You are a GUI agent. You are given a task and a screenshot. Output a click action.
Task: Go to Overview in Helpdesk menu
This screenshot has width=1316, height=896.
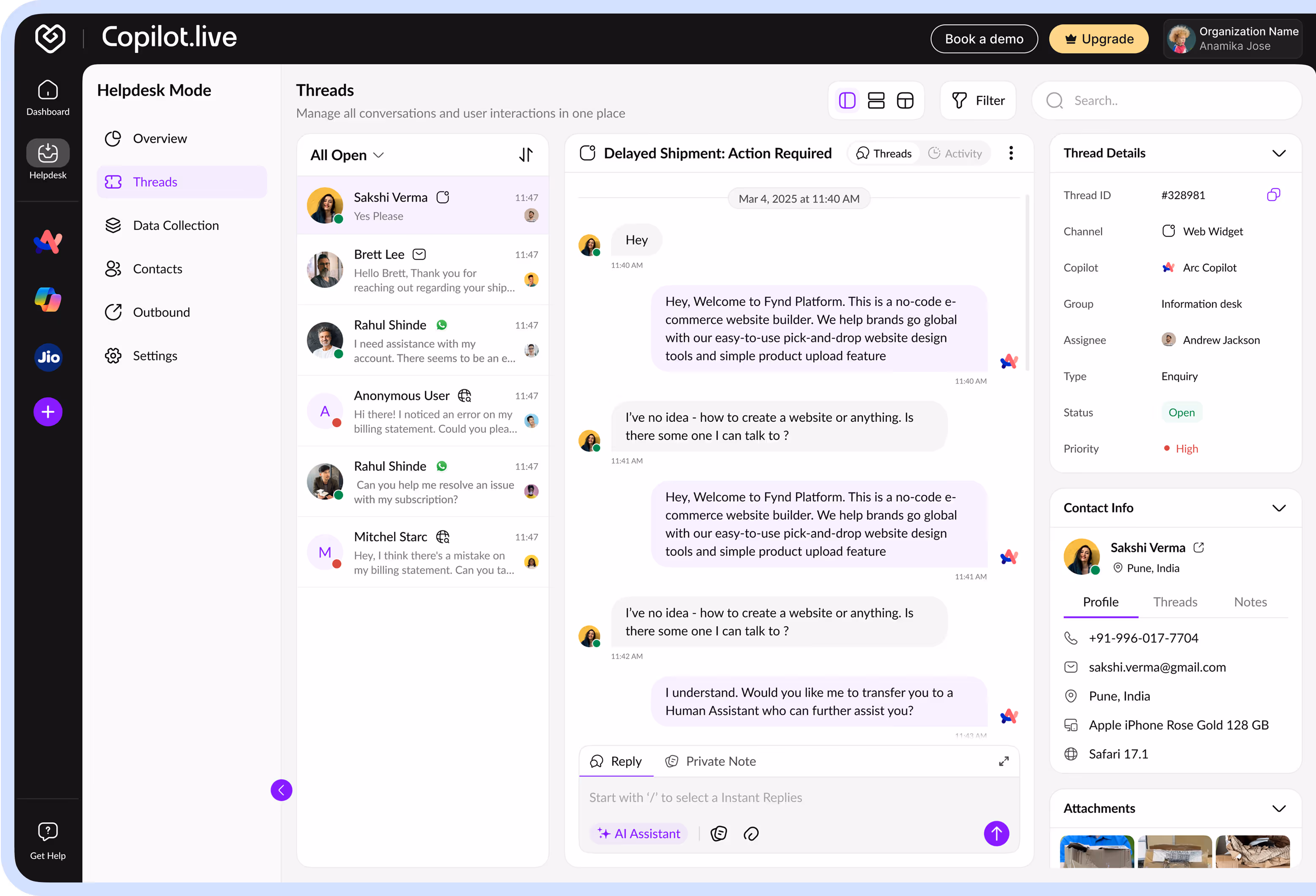(181, 138)
